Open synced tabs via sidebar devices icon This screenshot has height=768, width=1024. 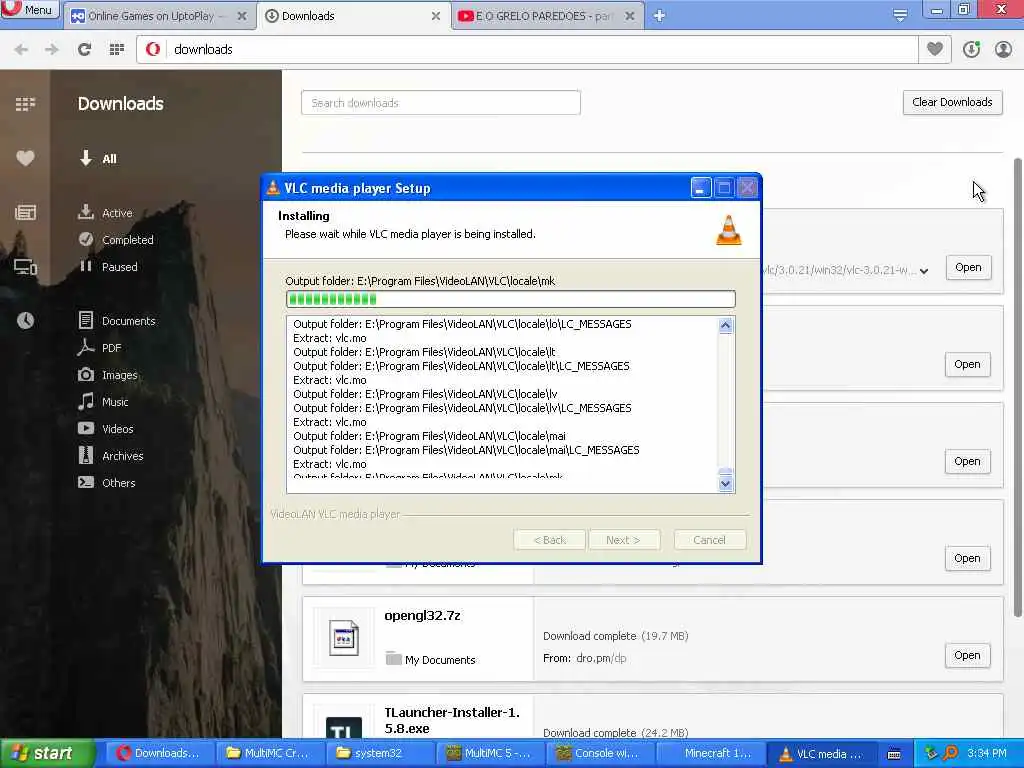tap(25, 266)
